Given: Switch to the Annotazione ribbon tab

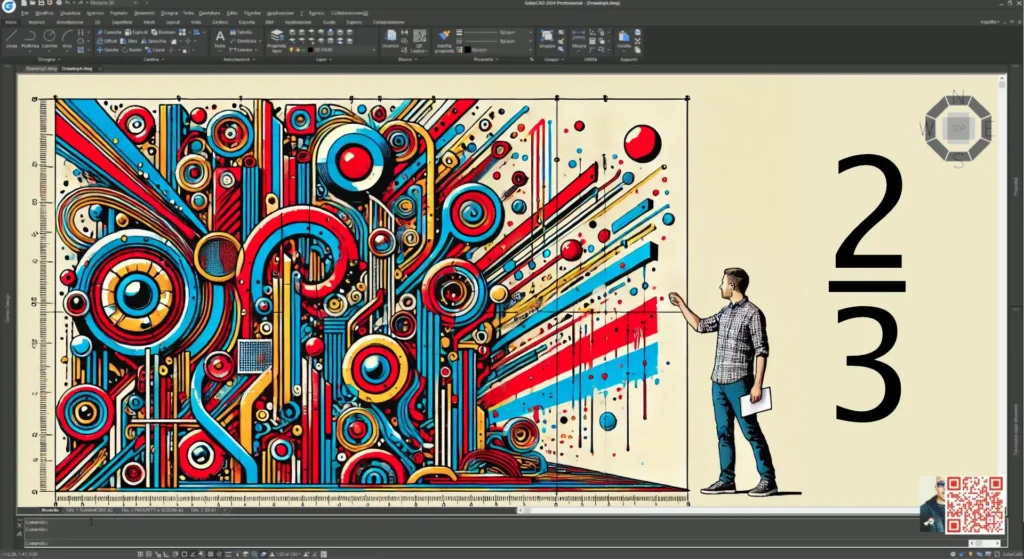Looking at the screenshot, I should tap(69, 22).
